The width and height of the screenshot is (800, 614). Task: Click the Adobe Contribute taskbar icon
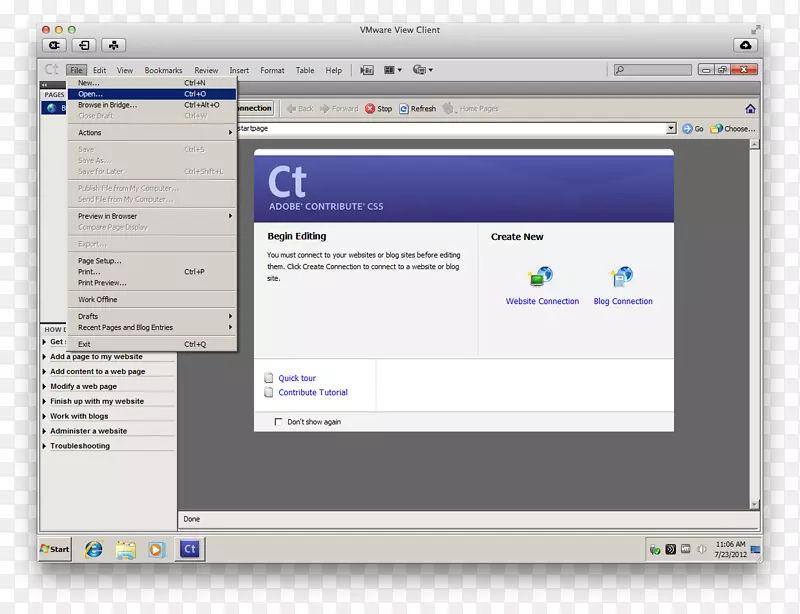click(x=188, y=549)
